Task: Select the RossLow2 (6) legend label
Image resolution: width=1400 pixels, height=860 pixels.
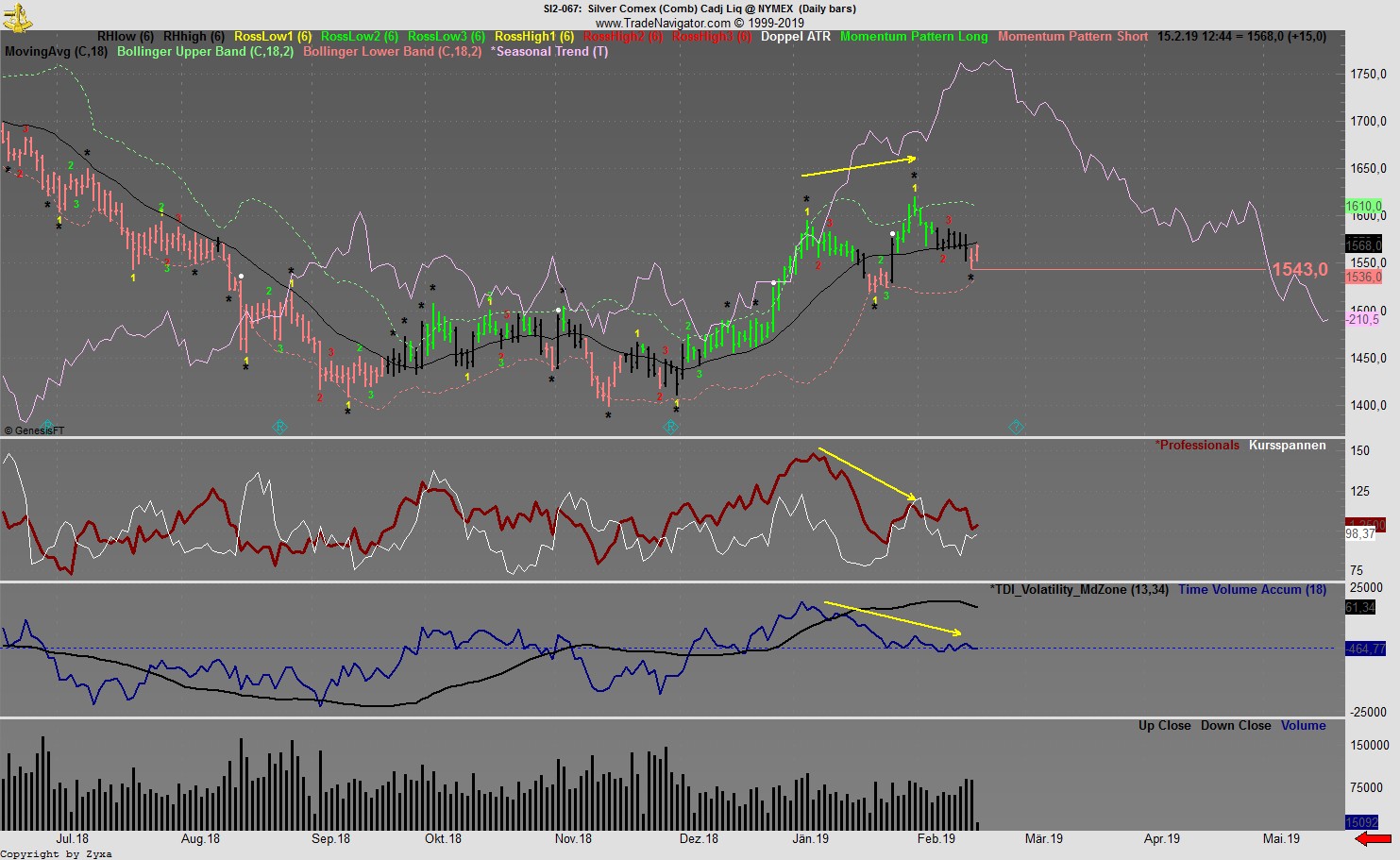Action: [x=360, y=37]
